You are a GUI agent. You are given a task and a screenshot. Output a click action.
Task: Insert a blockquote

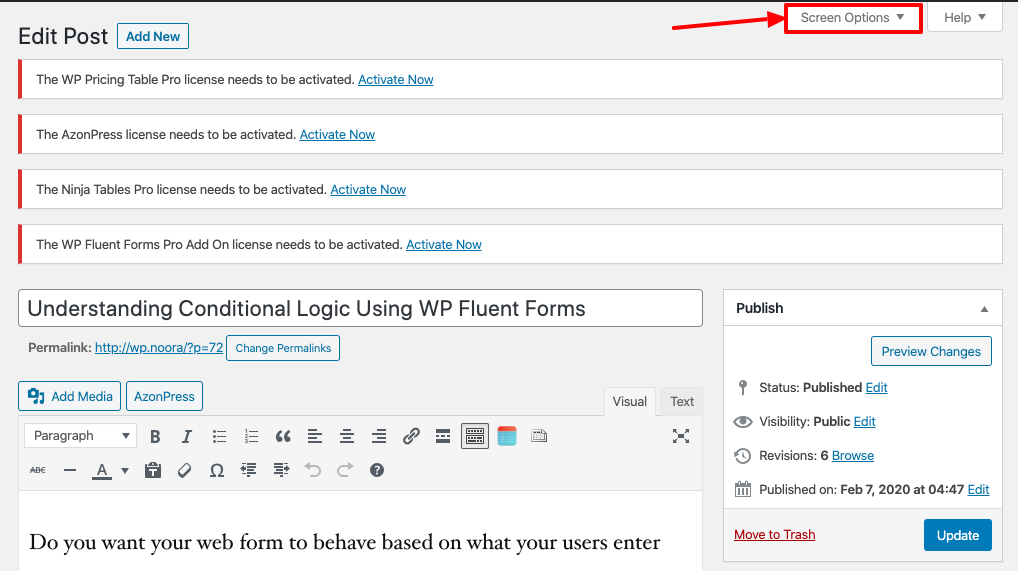point(283,436)
